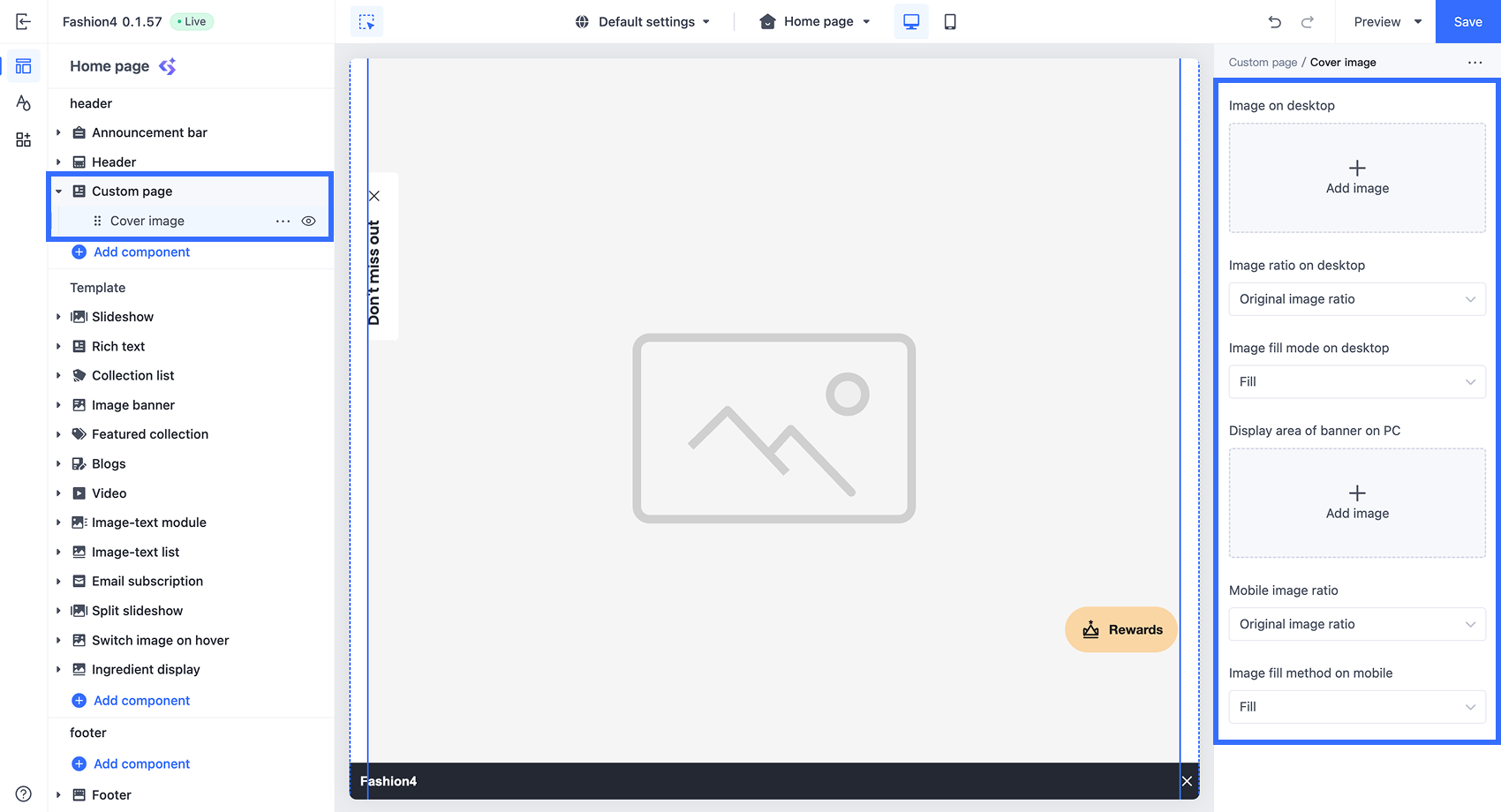Screen dimensions: 1501x812
Task: Switch to desktop preview mode
Action: pos(911,21)
